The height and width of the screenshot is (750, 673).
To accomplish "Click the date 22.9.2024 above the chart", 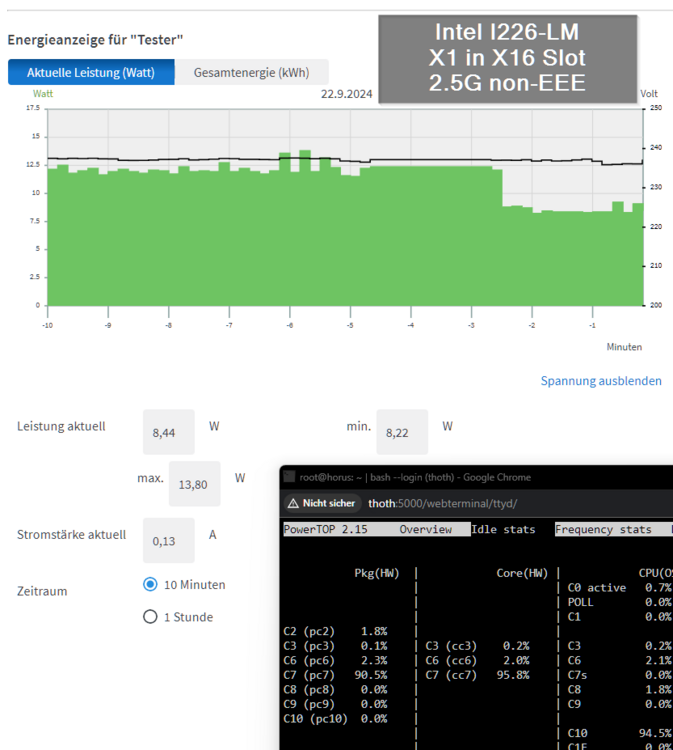I will 346,94.
